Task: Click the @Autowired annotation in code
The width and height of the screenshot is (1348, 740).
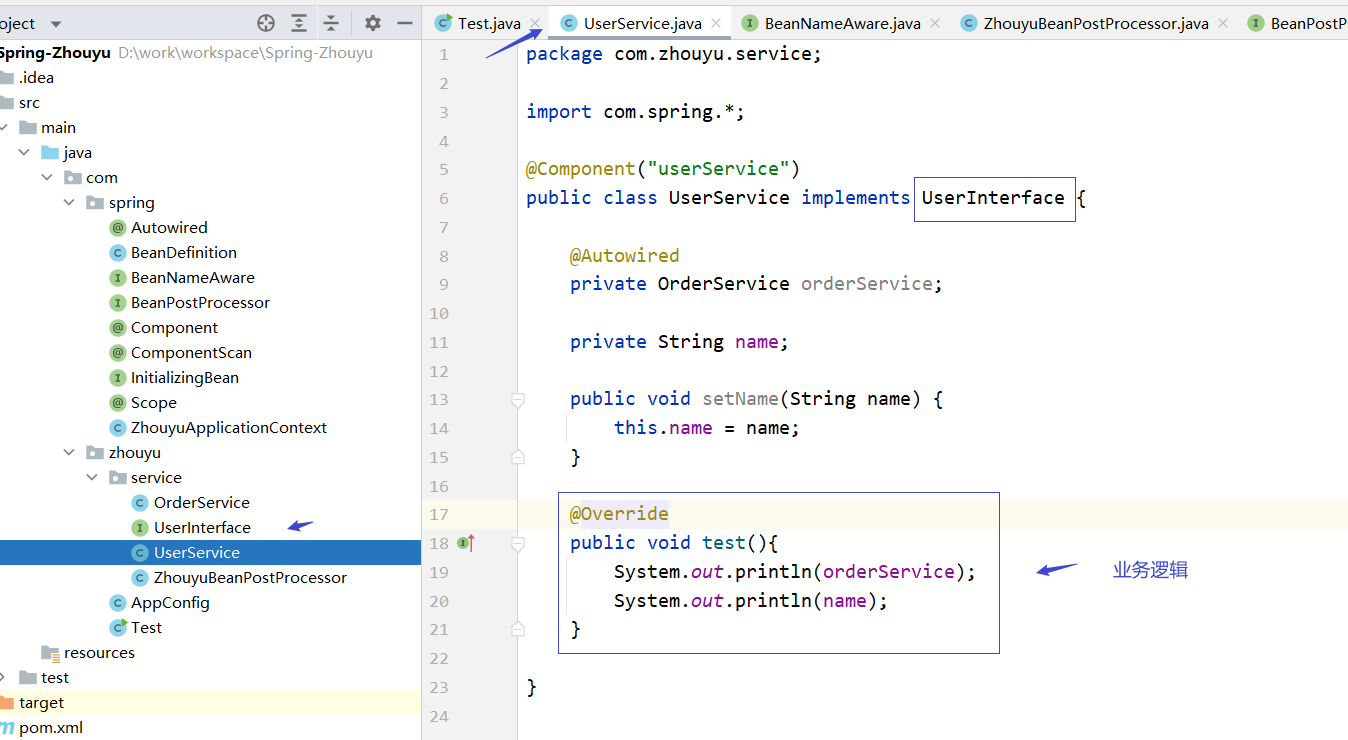Action: point(624,255)
